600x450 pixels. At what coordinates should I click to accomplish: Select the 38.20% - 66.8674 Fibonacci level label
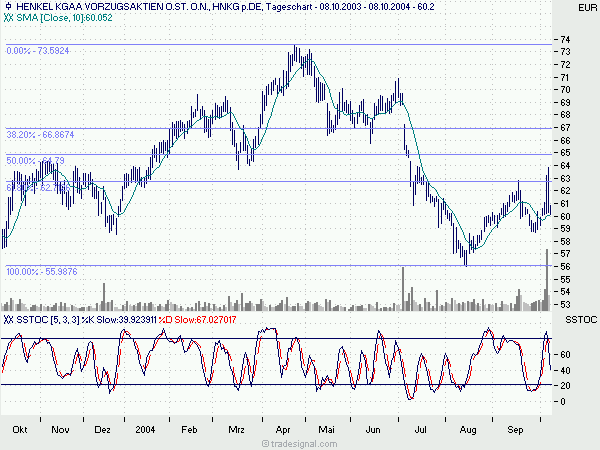[x=42, y=134]
